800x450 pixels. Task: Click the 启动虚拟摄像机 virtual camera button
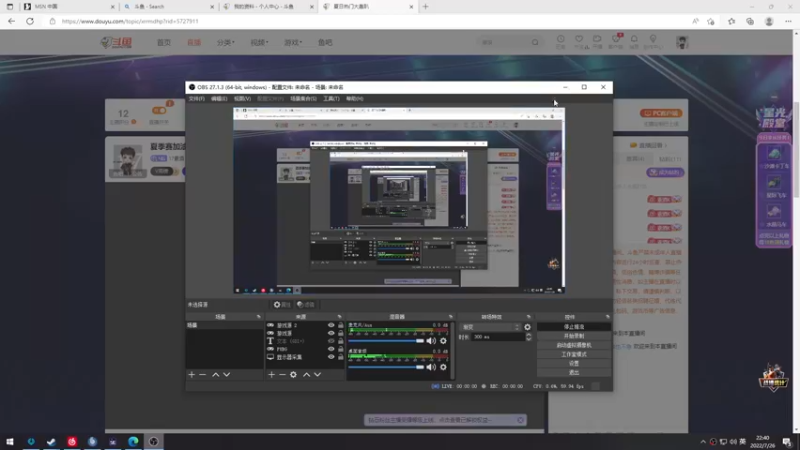click(x=574, y=345)
